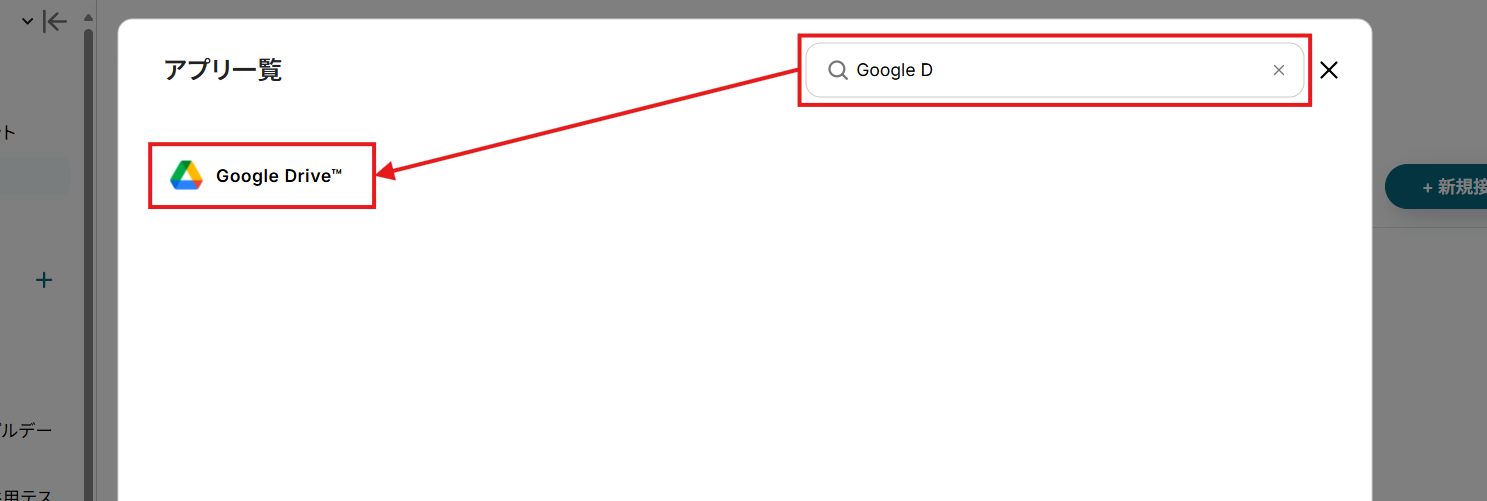
Task: Open the sidebar item ending 用テス
Action: click(x=26, y=494)
